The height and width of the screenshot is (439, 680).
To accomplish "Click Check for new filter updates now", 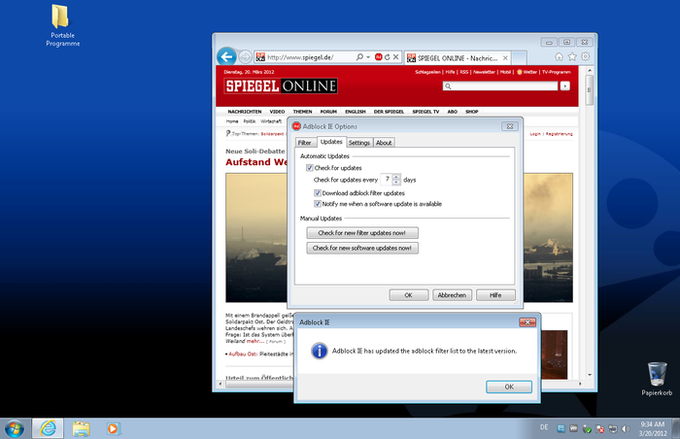I will pos(362,233).
